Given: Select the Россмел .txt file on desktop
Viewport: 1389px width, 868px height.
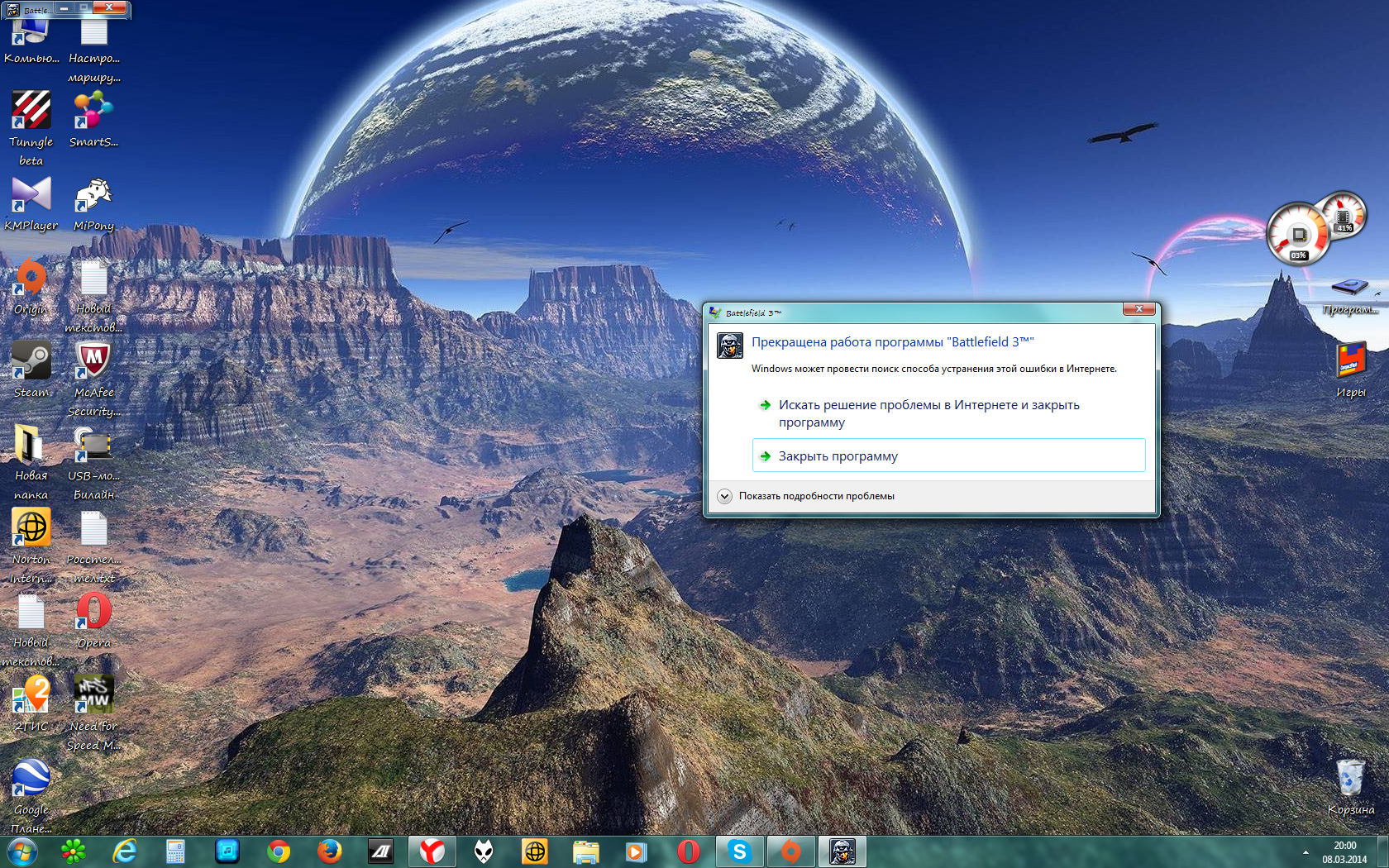Looking at the screenshot, I should click(x=93, y=546).
